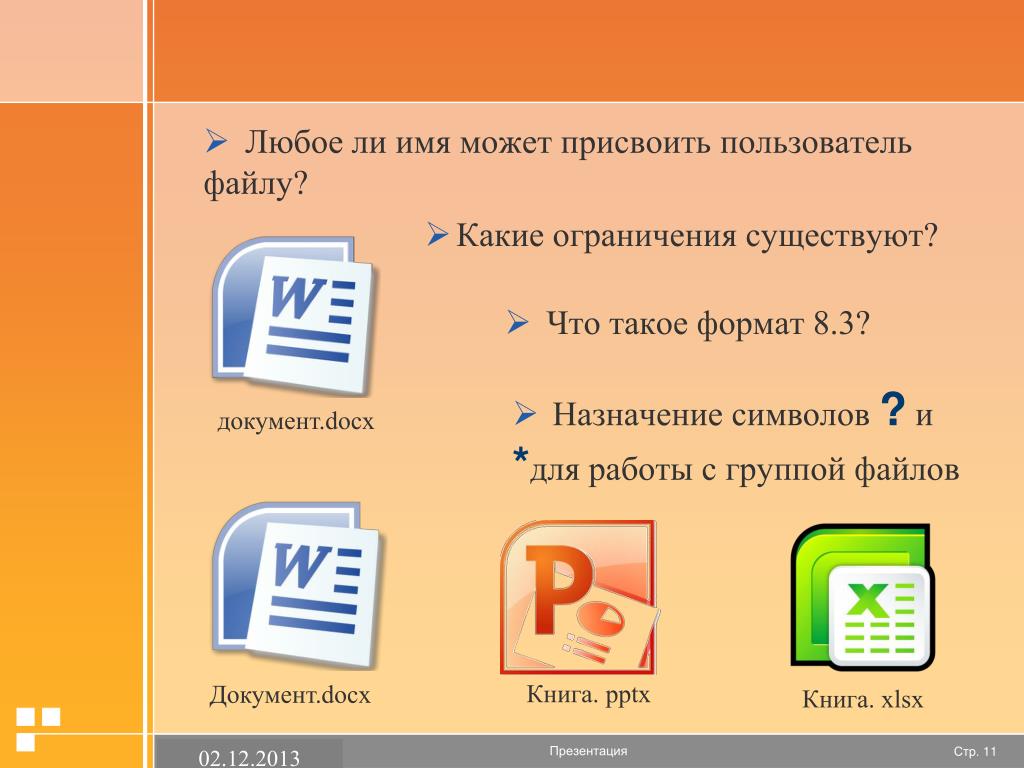Click the PowerPoint icon above Книга. pptx
This screenshot has height=768, width=1024.
point(579,597)
